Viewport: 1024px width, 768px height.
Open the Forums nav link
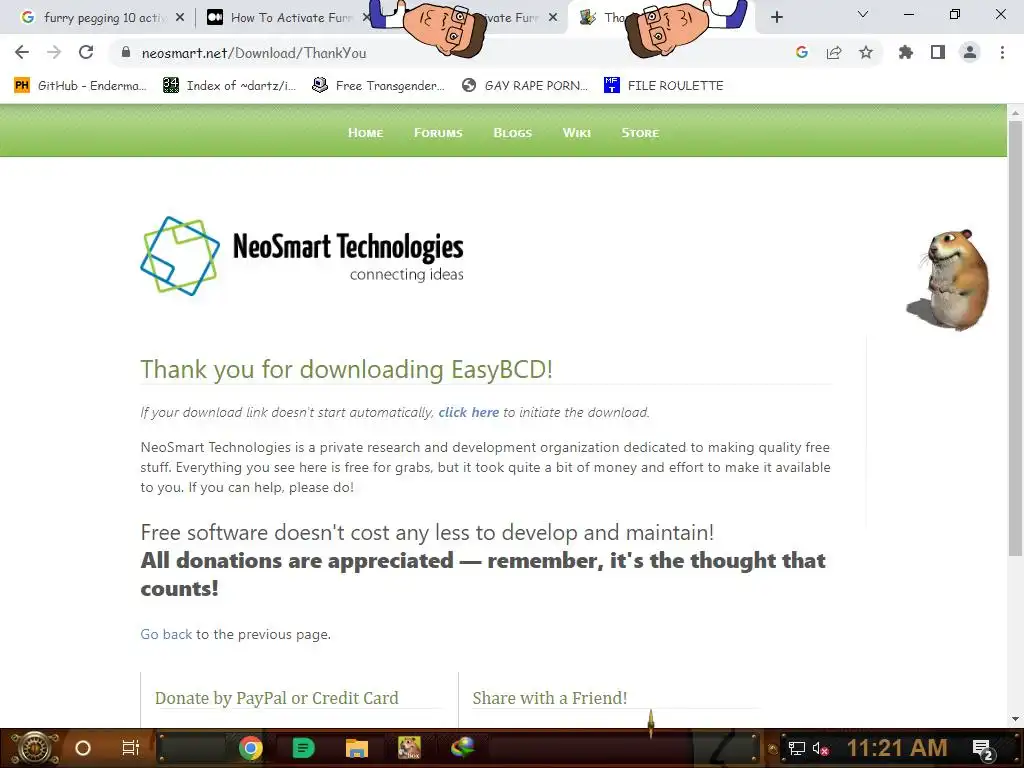tap(438, 133)
